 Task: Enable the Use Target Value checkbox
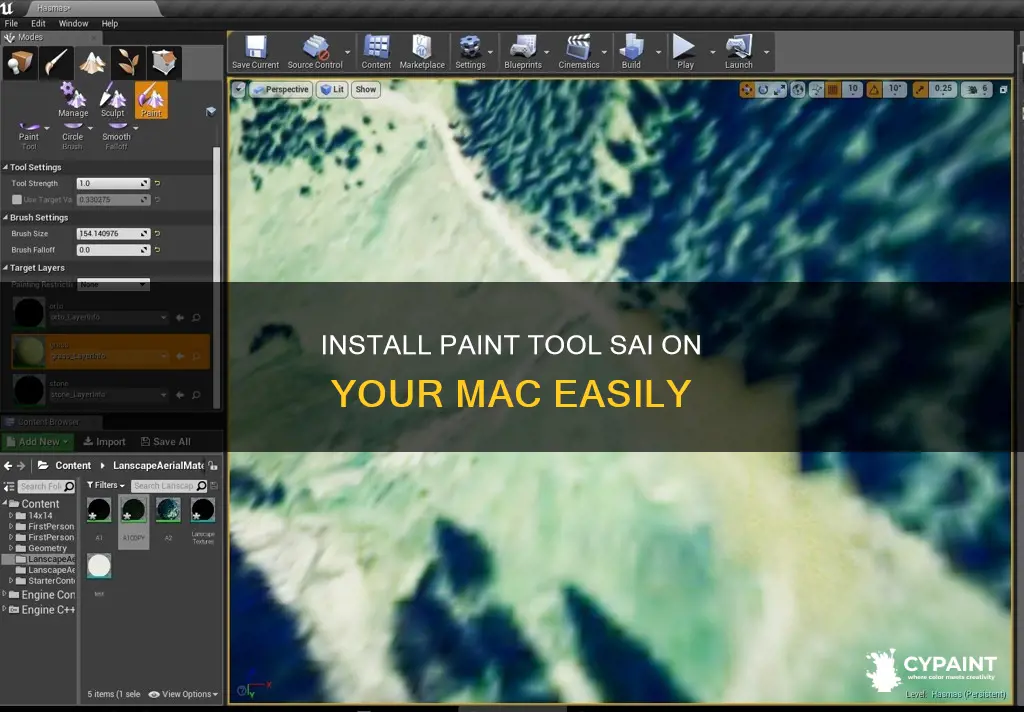click(17, 200)
